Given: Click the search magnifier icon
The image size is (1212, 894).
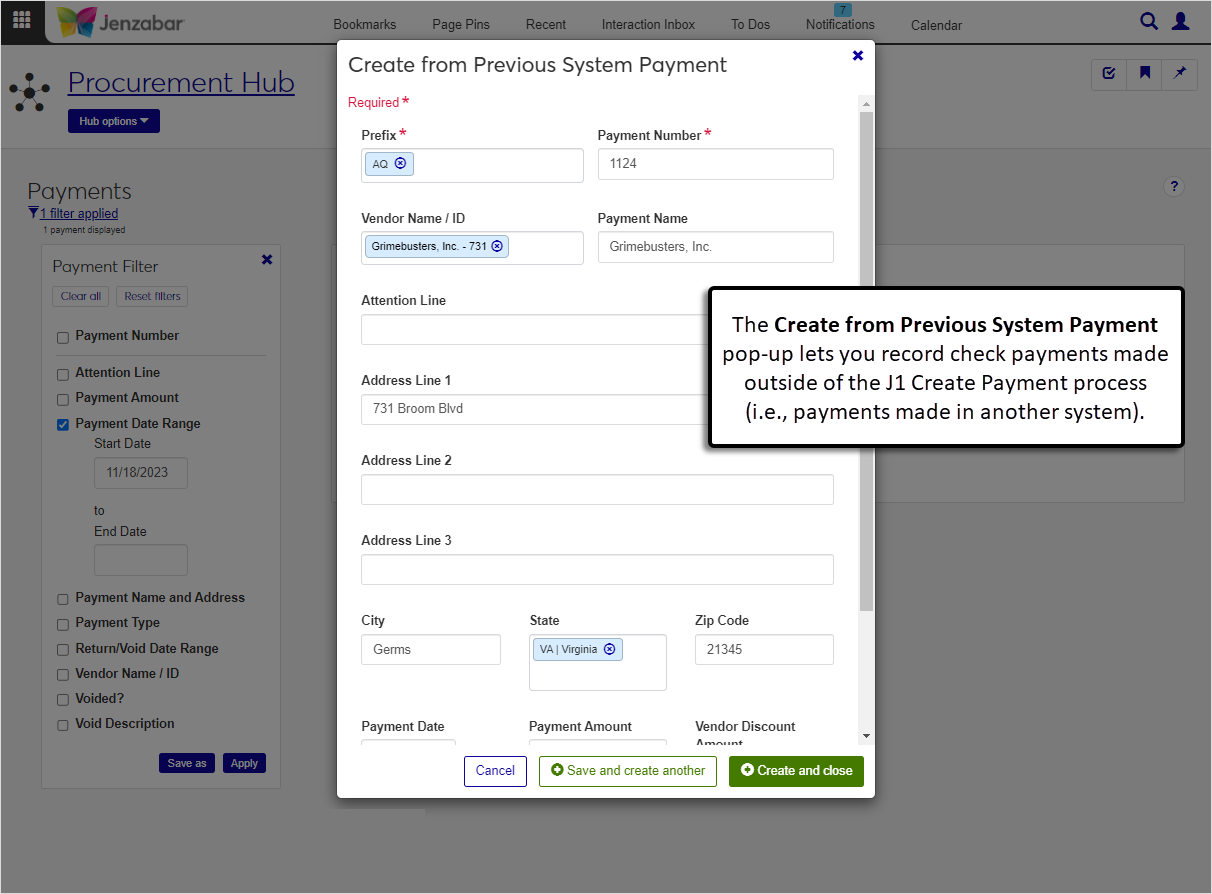Looking at the screenshot, I should coord(1149,21).
